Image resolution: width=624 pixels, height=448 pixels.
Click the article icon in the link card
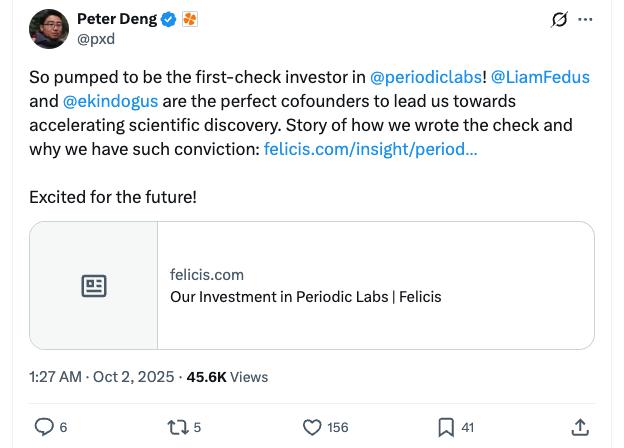click(x=94, y=286)
